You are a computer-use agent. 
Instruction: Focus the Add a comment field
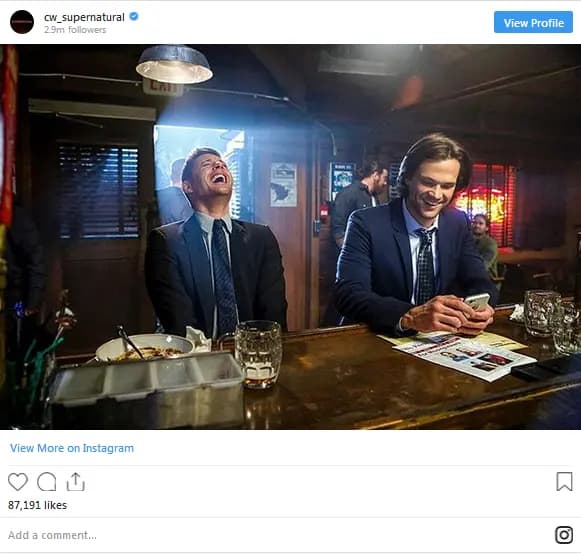coord(282,535)
